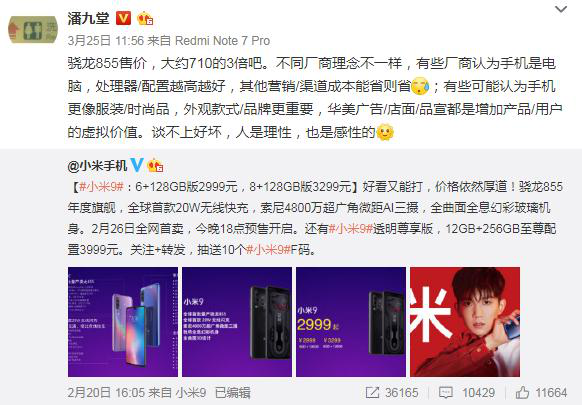The image size is (582, 405).
Task: Open the 3月25日 11:56 timestamp link
Action: tap(105, 40)
